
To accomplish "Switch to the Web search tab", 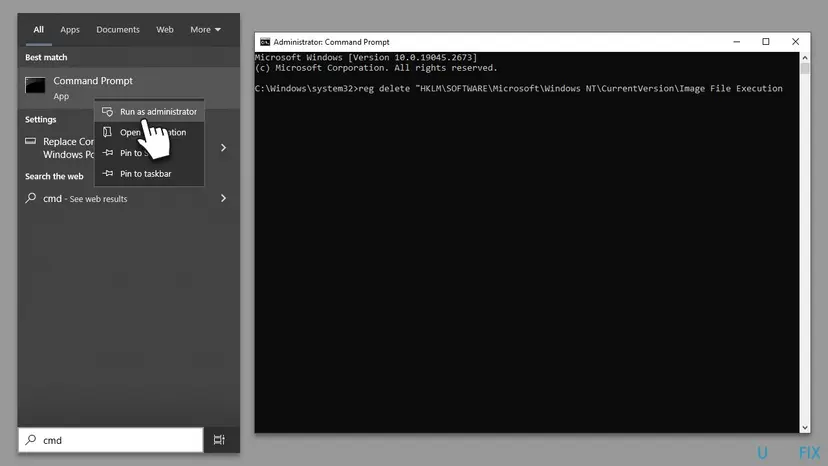I will click(x=165, y=30).
